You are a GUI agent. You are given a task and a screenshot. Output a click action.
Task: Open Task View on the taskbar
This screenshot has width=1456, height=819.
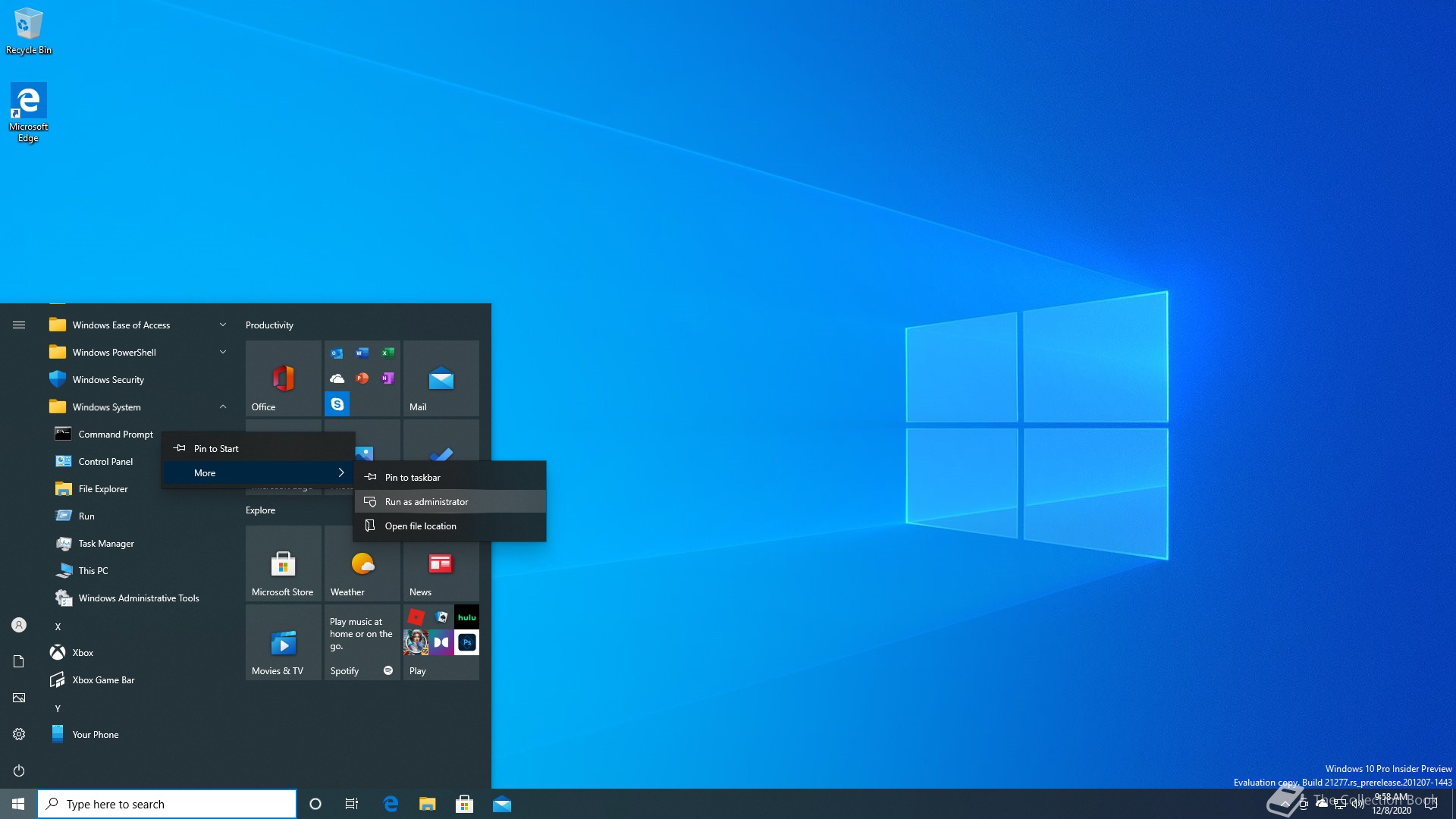pos(352,804)
